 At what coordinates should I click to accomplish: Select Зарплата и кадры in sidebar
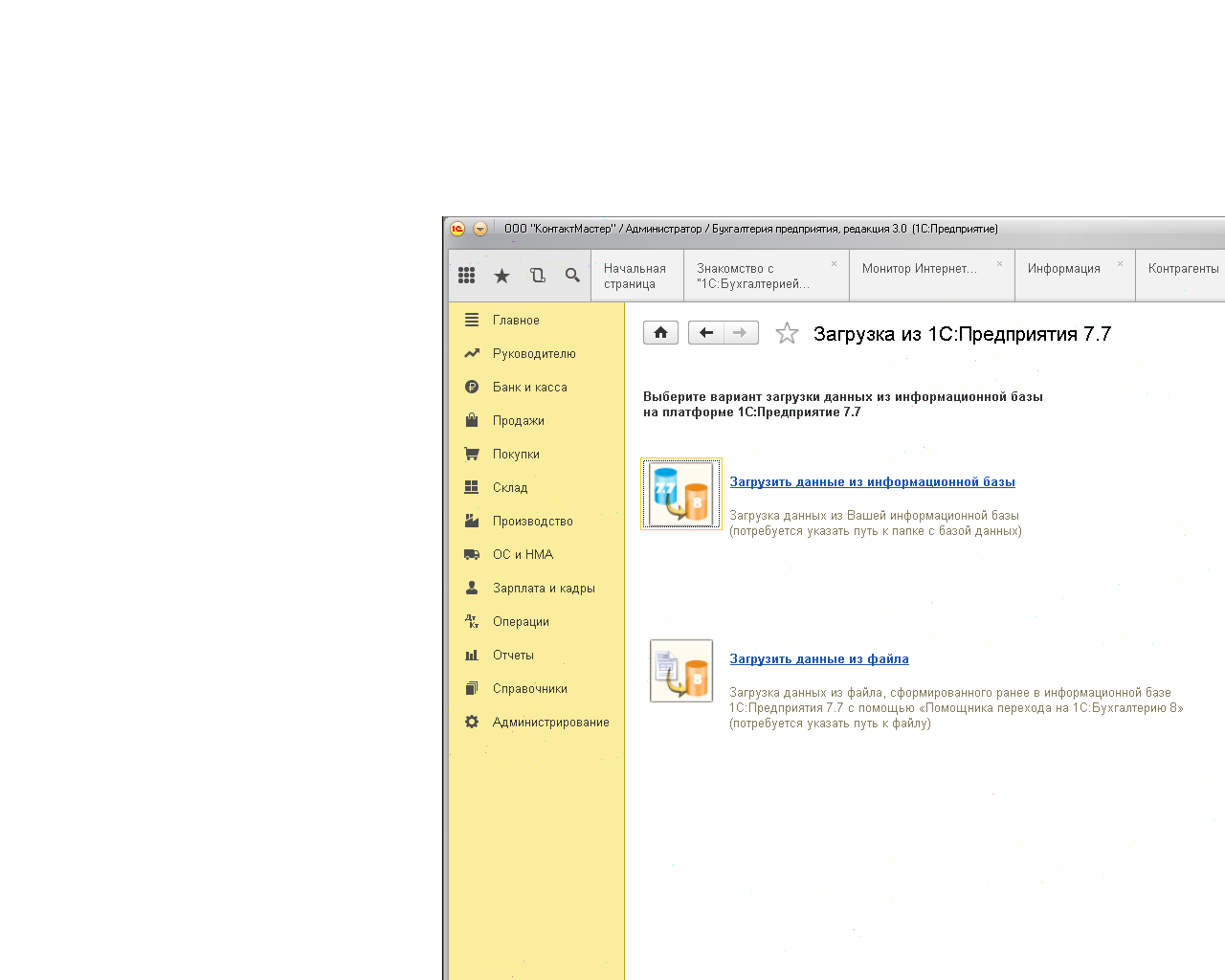(544, 589)
